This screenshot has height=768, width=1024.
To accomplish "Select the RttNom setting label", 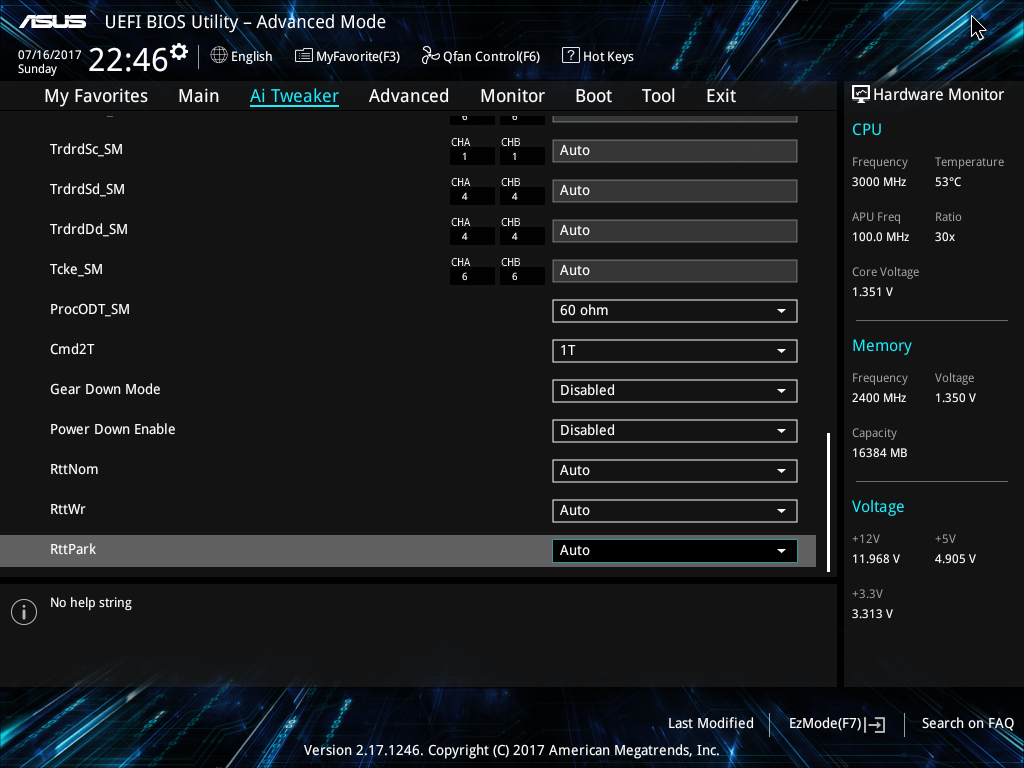I will point(74,470).
